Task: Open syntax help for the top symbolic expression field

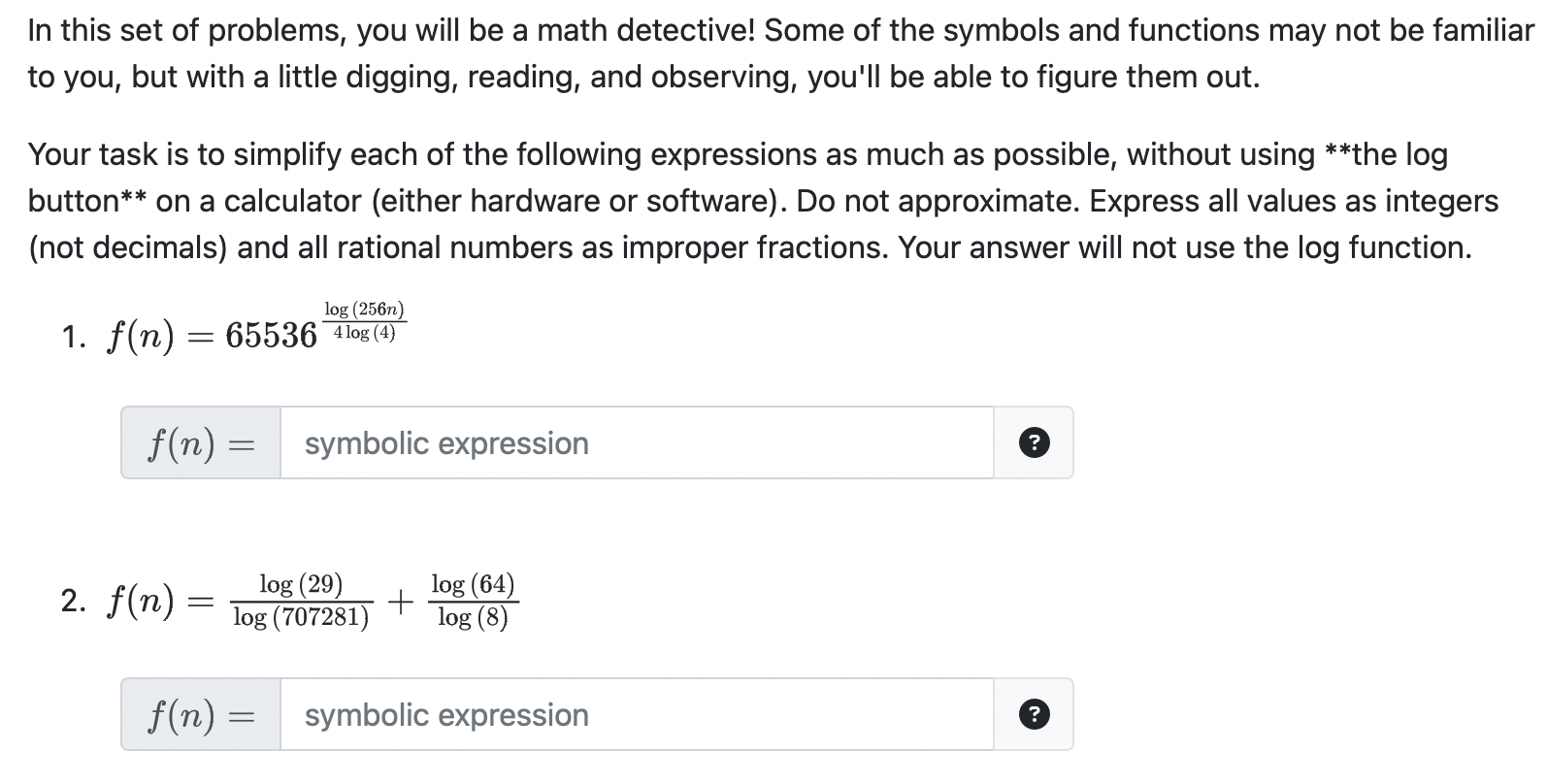Action: point(1035,442)
